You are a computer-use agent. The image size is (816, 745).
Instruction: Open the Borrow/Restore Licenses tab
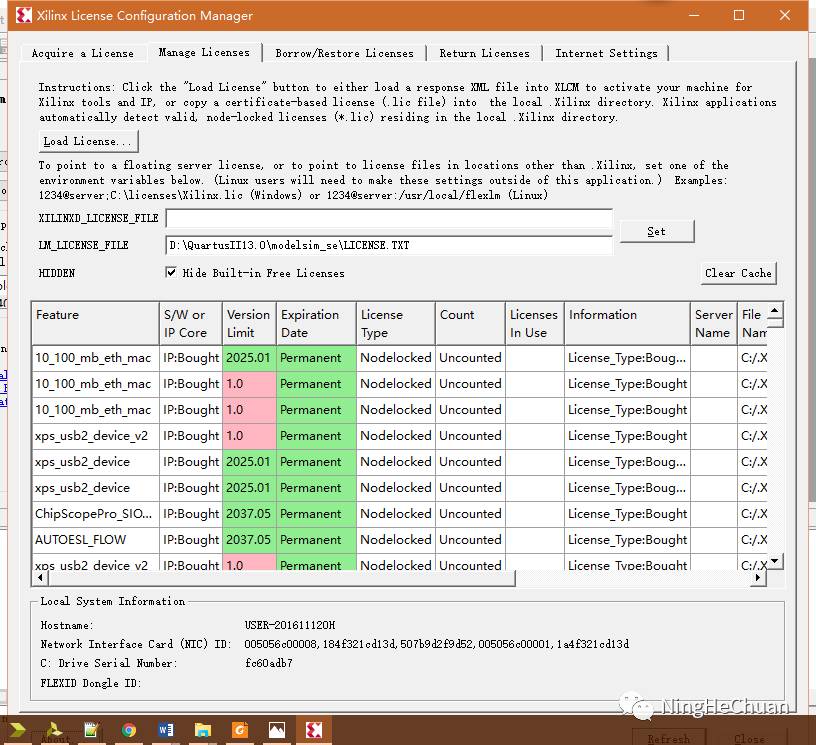point(344,53)
